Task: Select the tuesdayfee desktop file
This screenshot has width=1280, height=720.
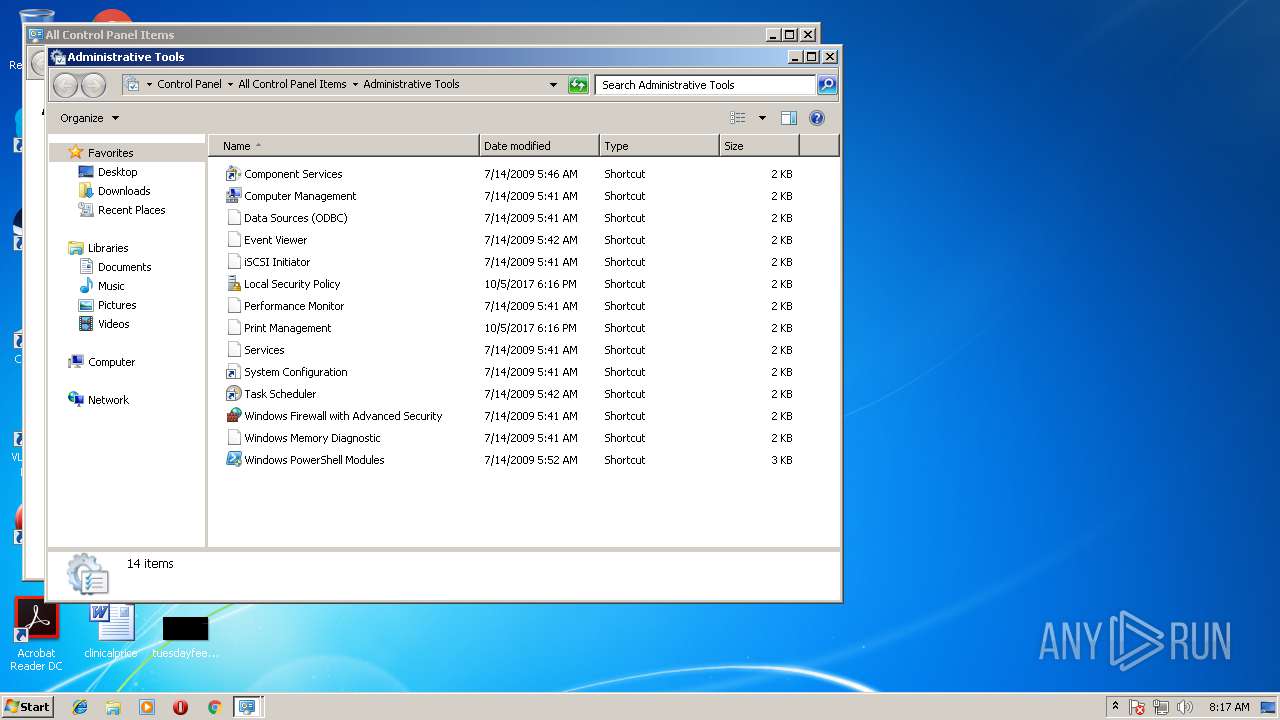Action: (185, 636)
